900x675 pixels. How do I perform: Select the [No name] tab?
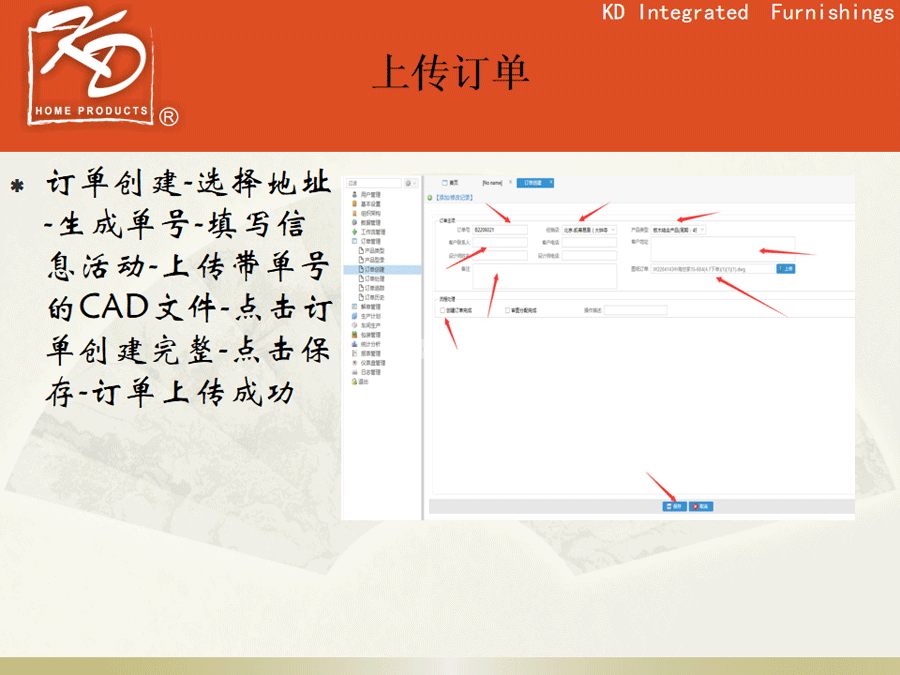(x=492, y=183)
